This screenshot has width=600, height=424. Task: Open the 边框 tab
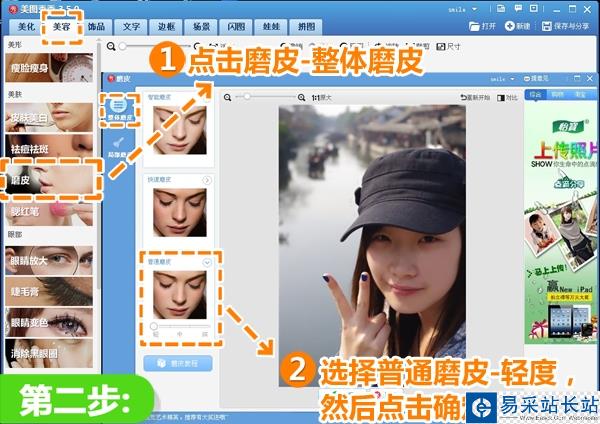tap(166, 26)
